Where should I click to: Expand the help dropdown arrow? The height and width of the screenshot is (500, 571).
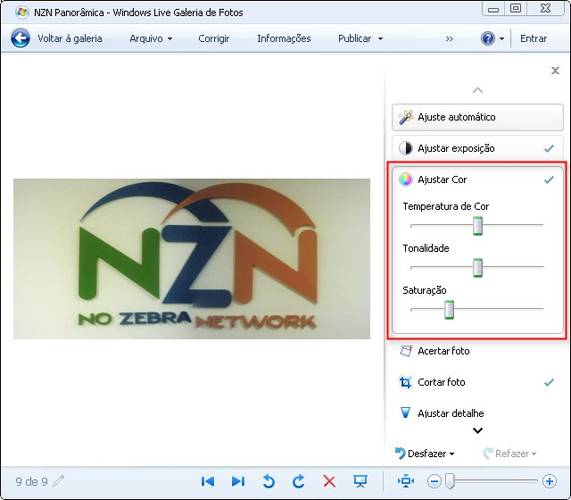(x=501, y=39)
